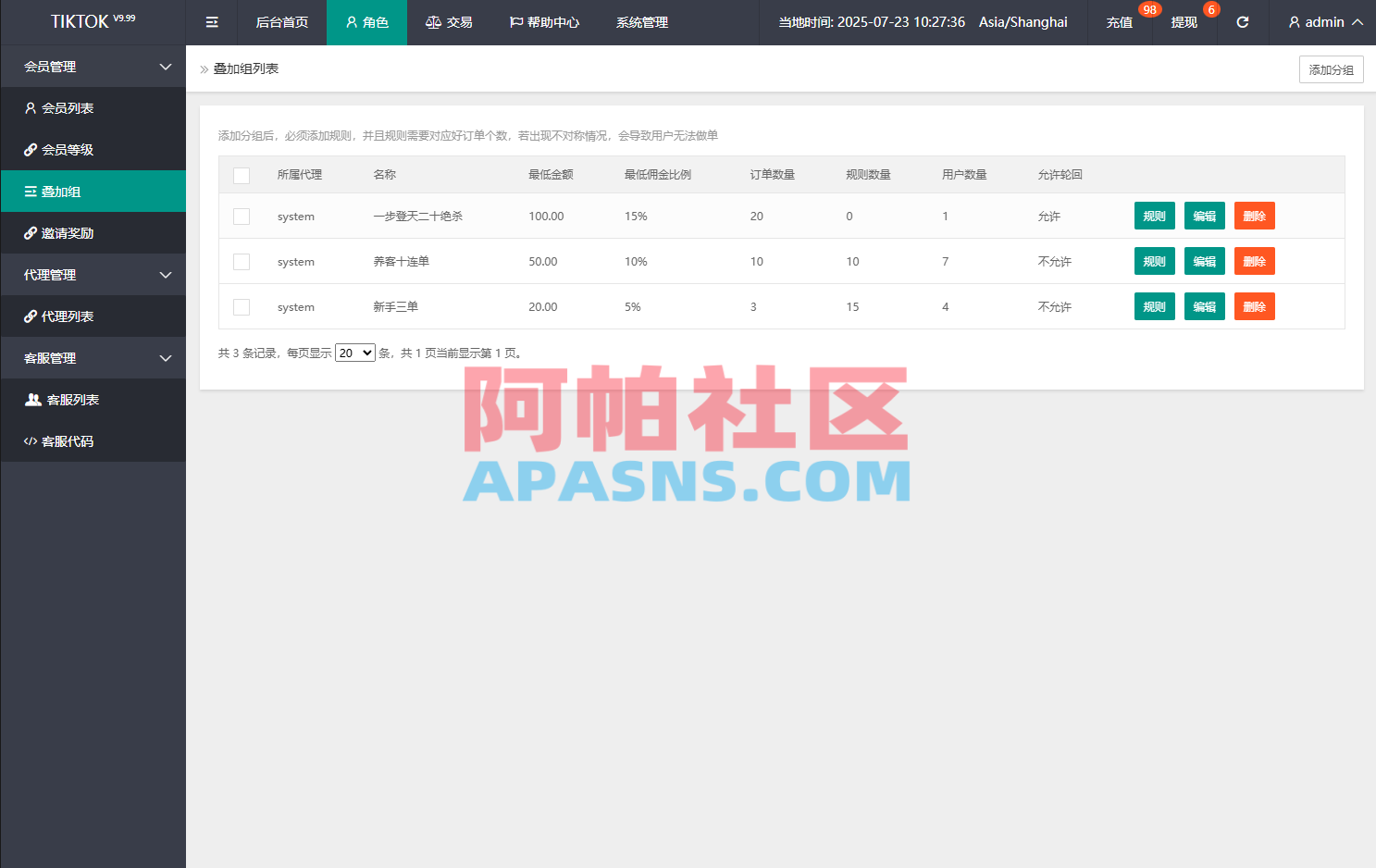Switch to the 角色 tab
Screen dimensions: 1376x868
pos(366,22)
